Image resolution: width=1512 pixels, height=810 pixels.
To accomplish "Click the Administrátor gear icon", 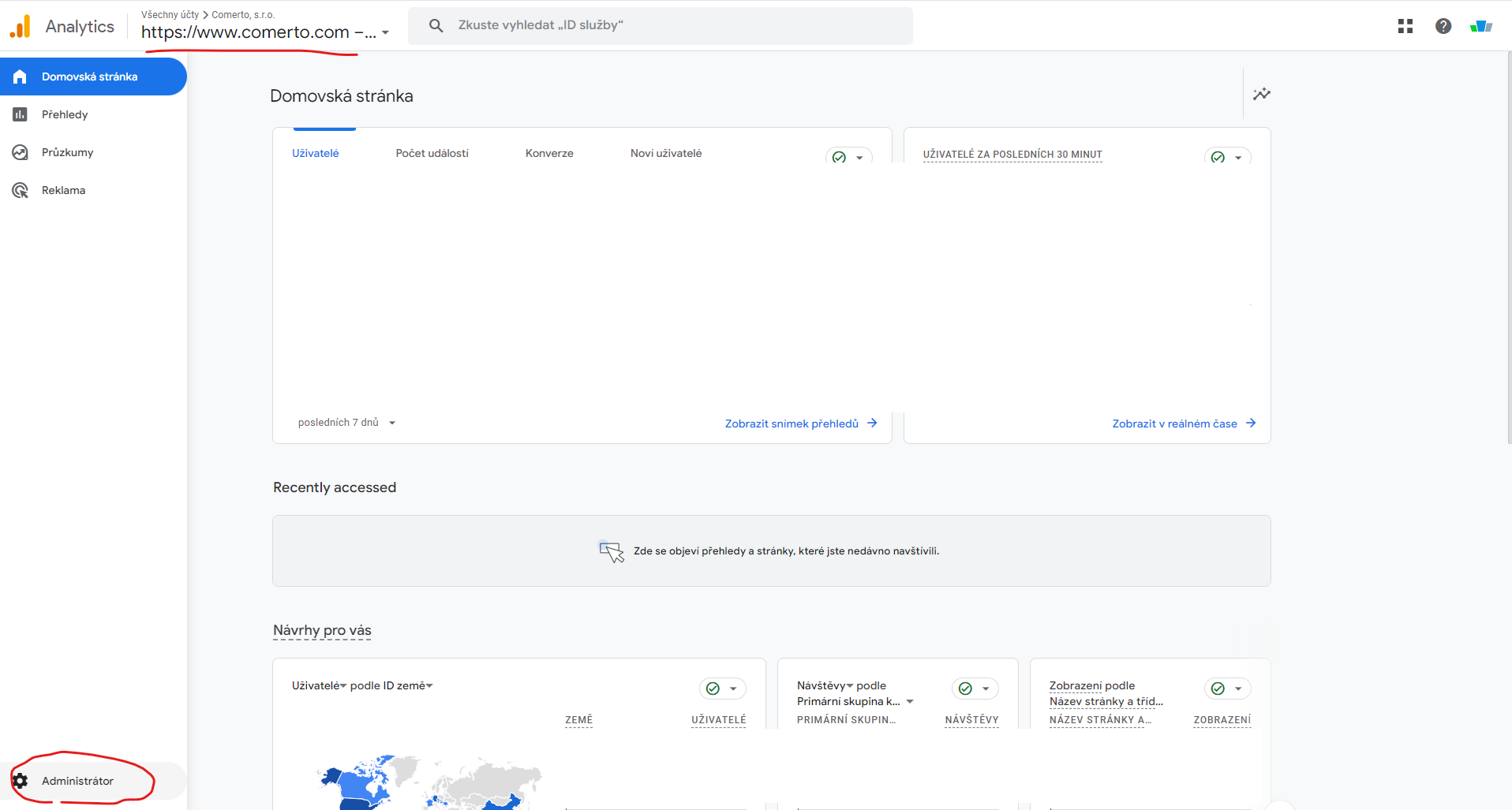I will [x=21, y=781].
